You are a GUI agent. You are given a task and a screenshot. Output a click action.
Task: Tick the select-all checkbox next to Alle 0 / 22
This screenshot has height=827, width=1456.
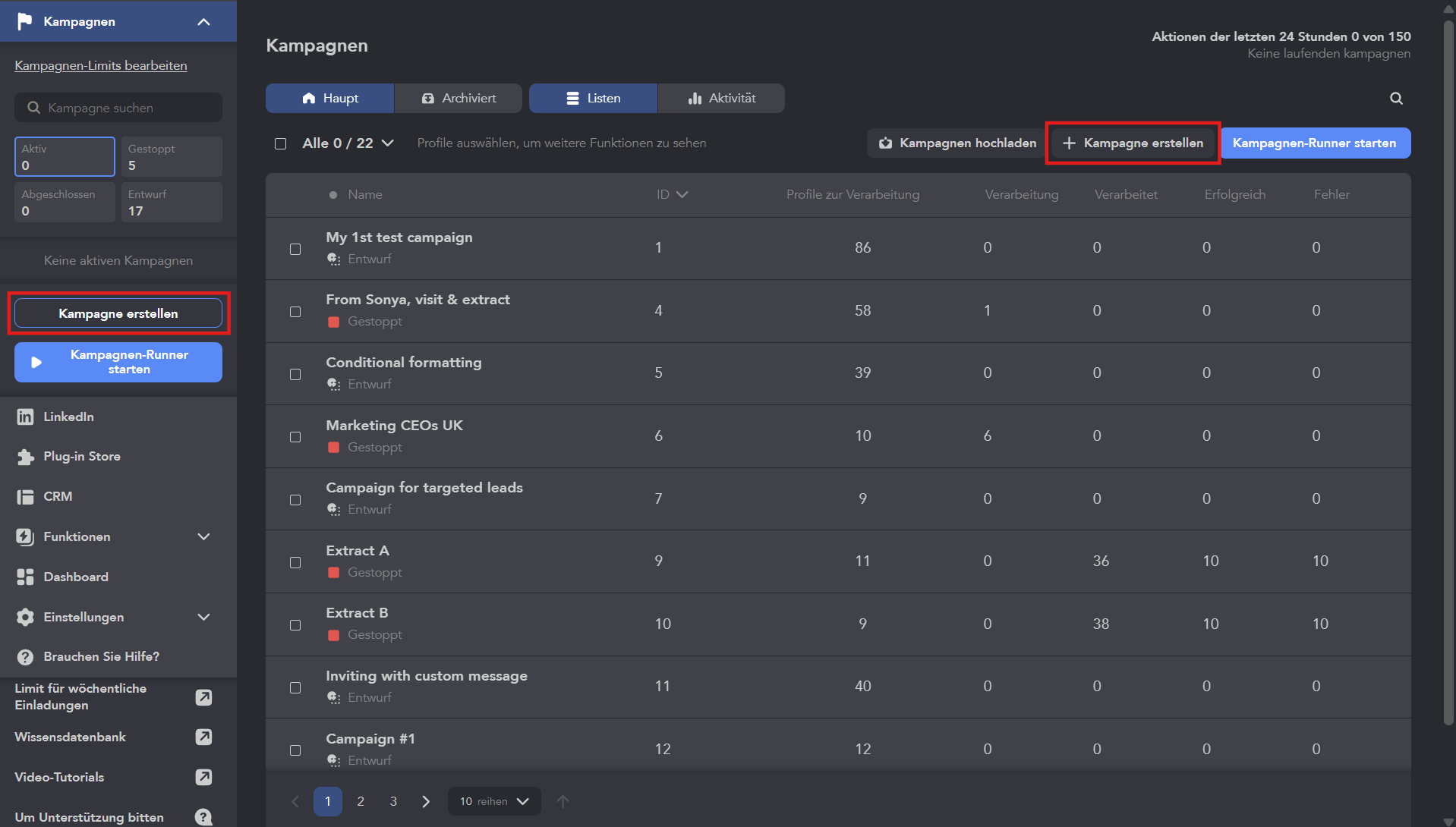pyautogui.click(x=281, y=143)
